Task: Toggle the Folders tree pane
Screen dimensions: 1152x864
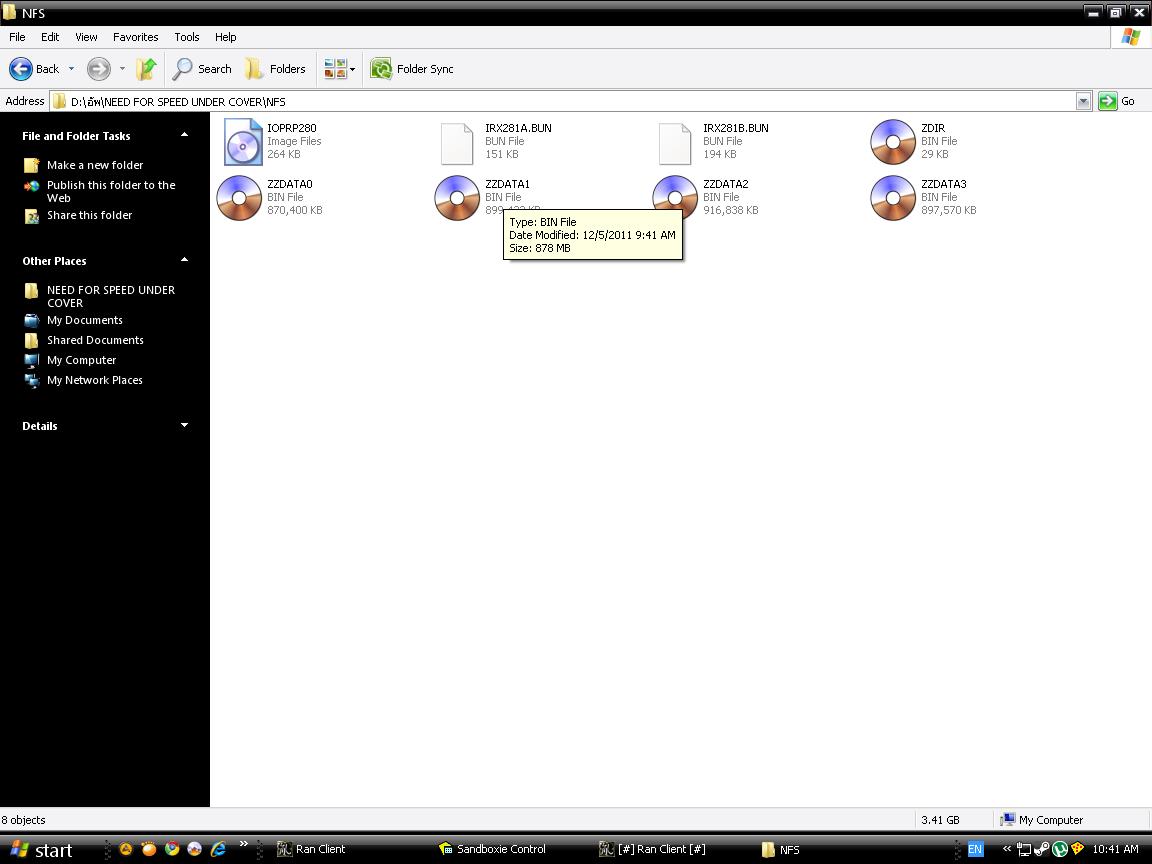Action: click(275, 69)
